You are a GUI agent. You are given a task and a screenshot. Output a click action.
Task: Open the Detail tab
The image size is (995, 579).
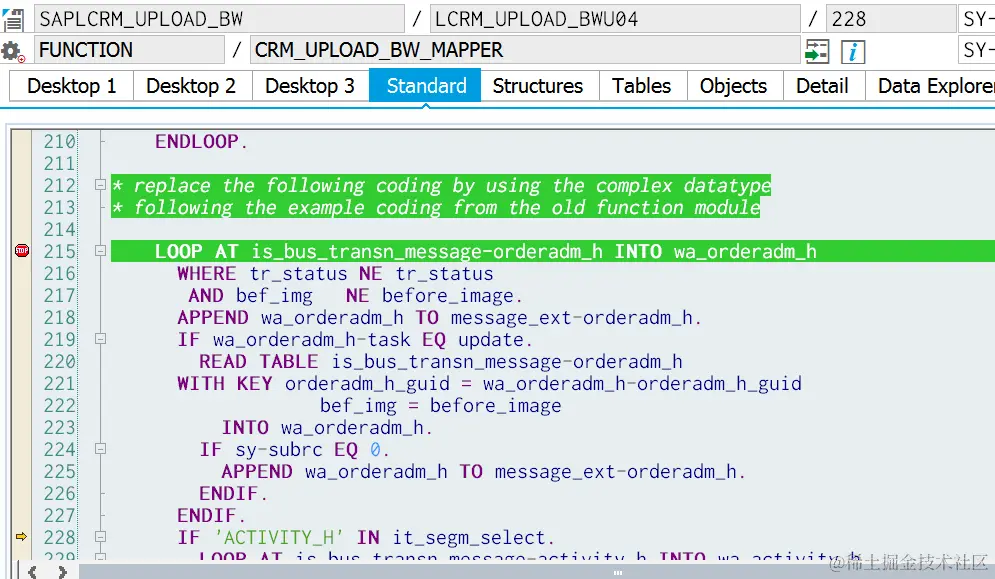pyautogui.click(x=822, y=86)
